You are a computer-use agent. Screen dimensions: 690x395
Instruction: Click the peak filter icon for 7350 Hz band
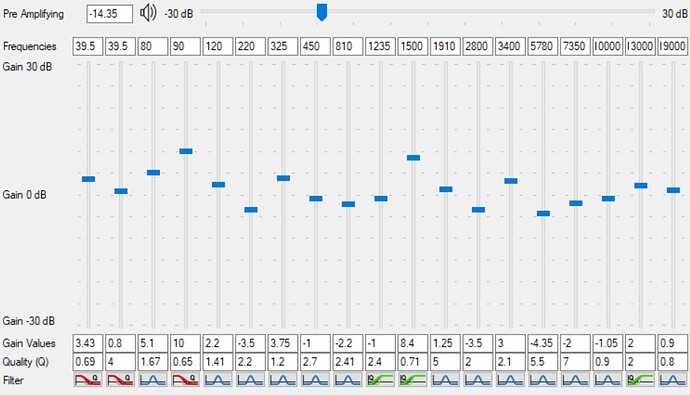click(576, 380)
